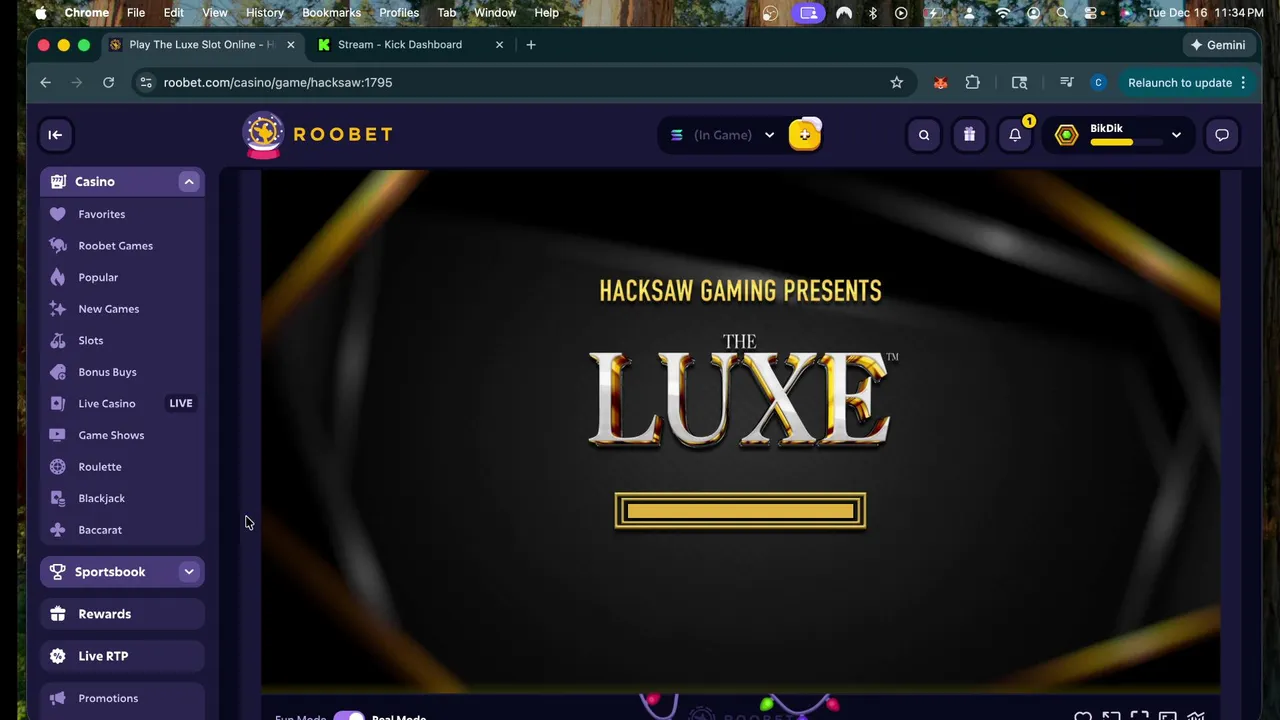The height and width of the screenshot is (720, 1280).
Task: Enter fullscreen mode for the game
Action: pyautogui.click(x=1139, y=716)
